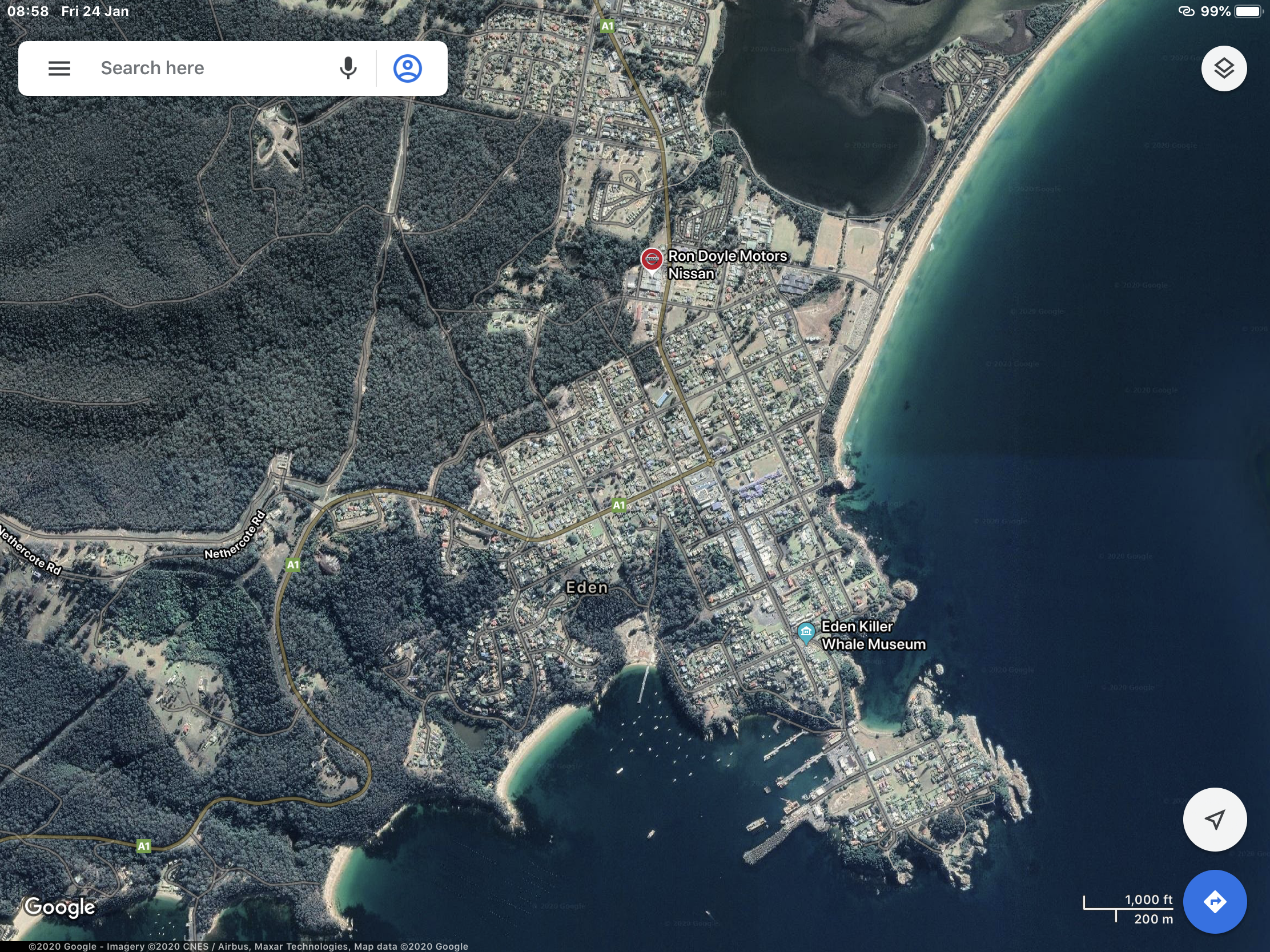Center map on my location arrow
This screenshot has height=952, width=1270.
(1214, 819)
